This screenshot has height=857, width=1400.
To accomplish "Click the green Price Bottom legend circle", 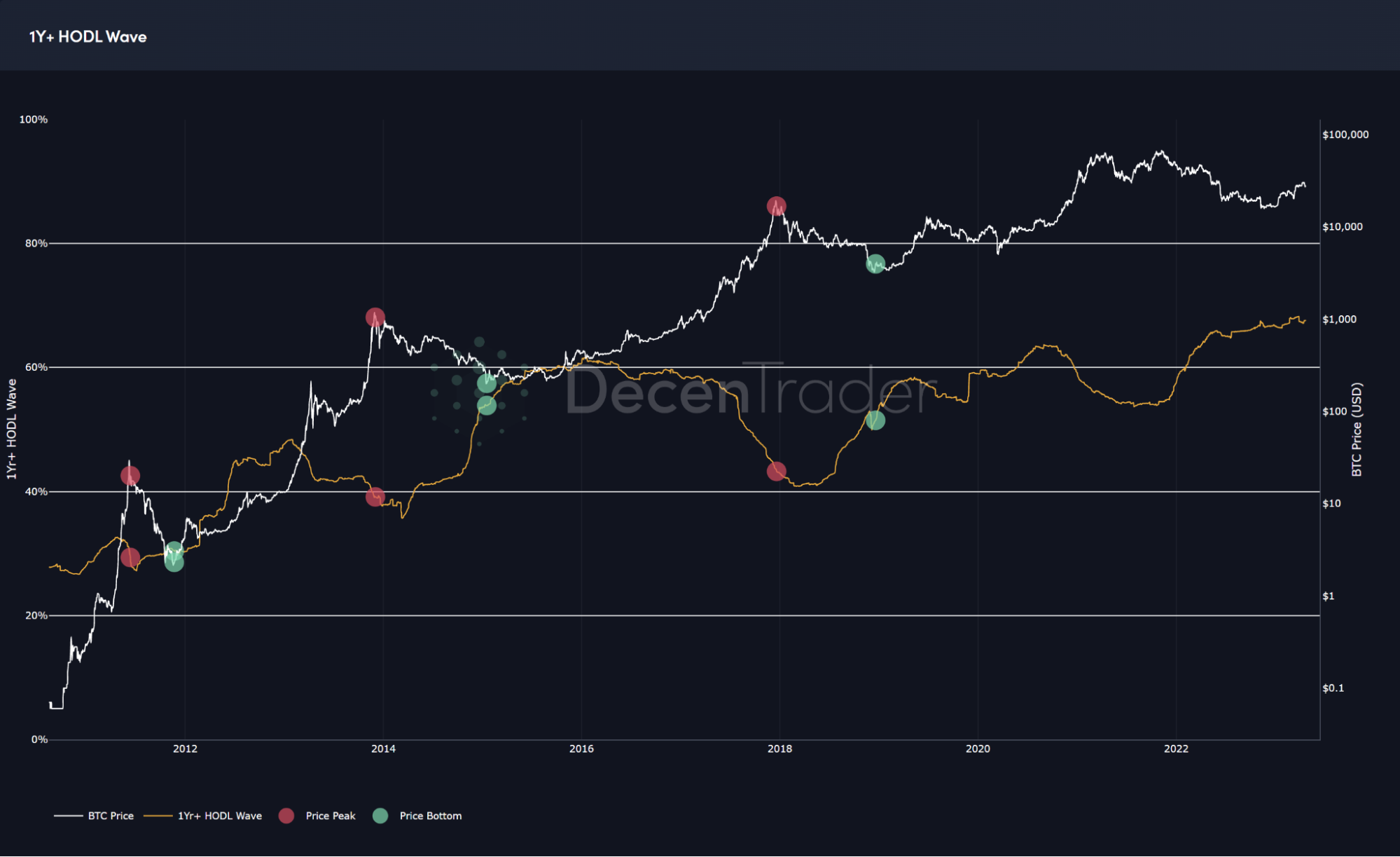I will coord(382,816).
